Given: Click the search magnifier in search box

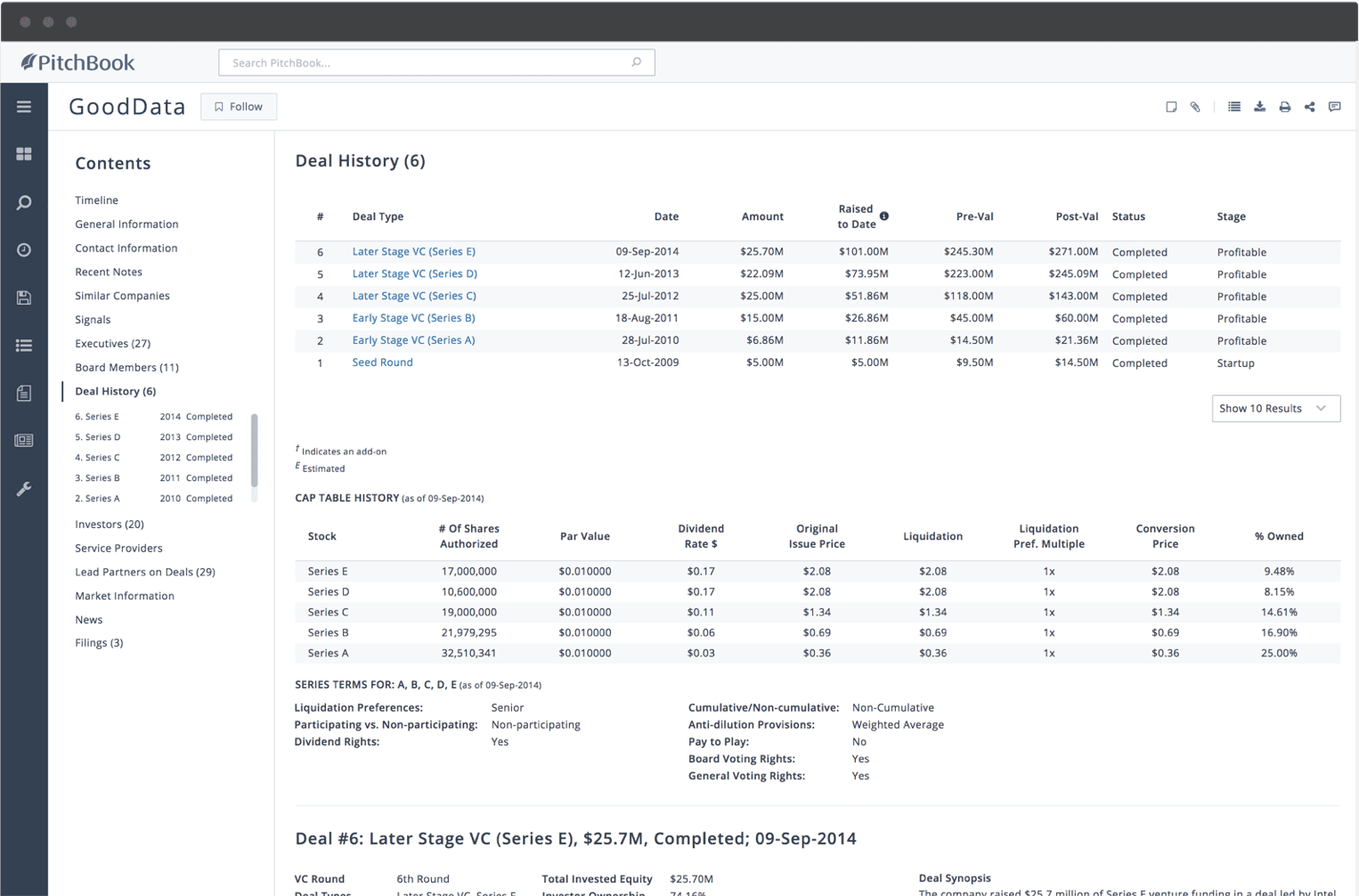Looking at the screenshot, I should pos(636,62).
